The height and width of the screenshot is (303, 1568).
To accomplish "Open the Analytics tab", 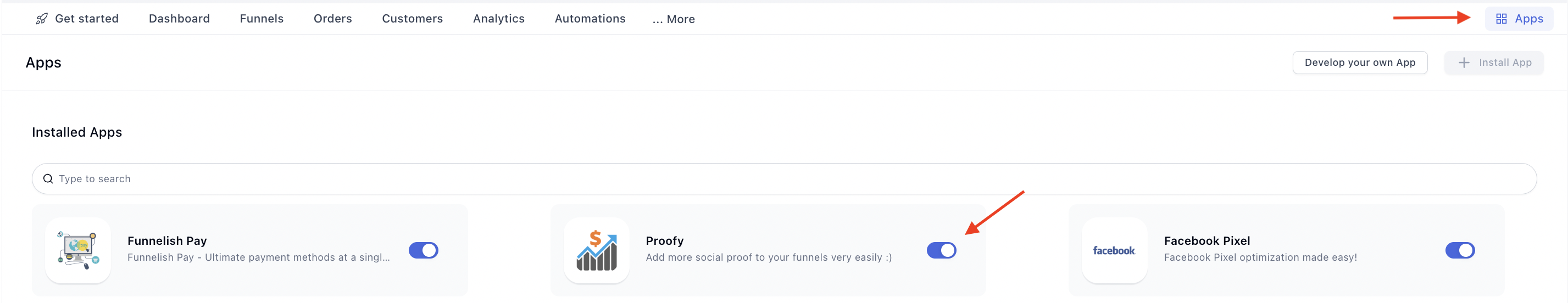I will (x=498, y=19).
